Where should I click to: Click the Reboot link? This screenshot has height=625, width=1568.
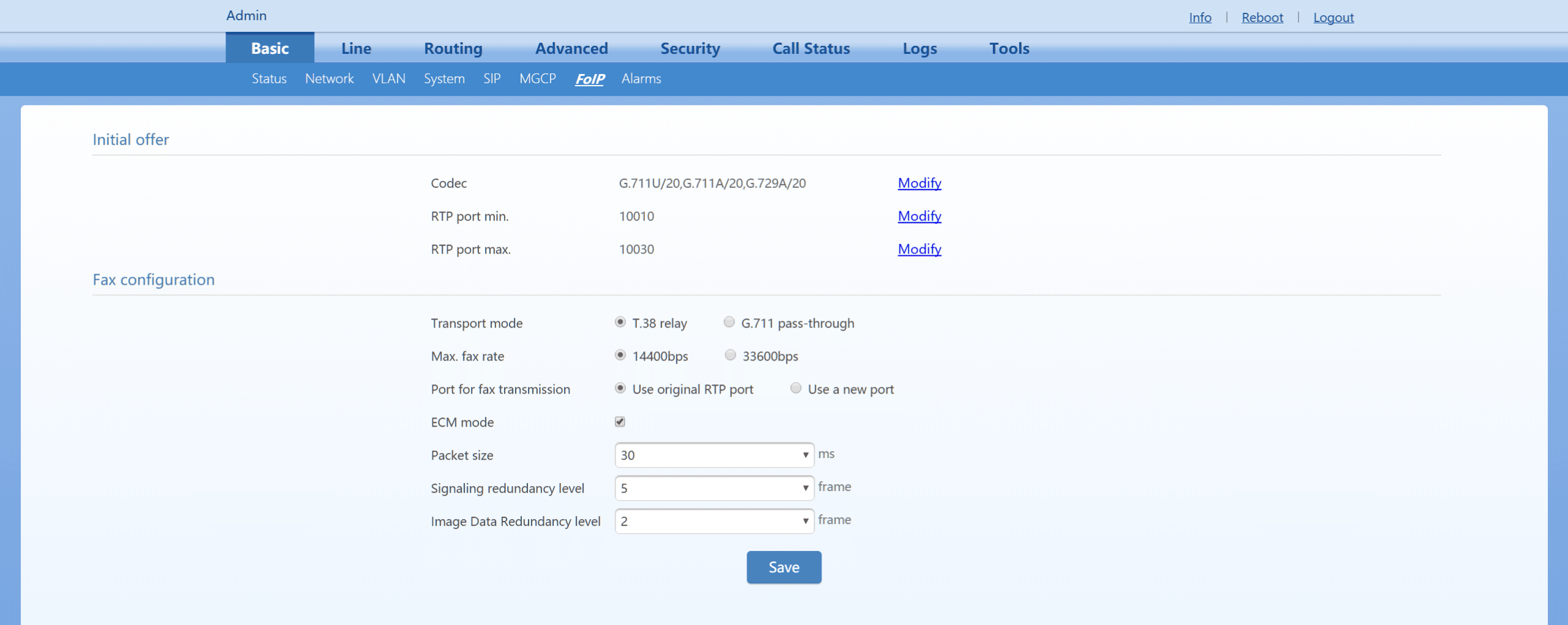click(1262, 17)
